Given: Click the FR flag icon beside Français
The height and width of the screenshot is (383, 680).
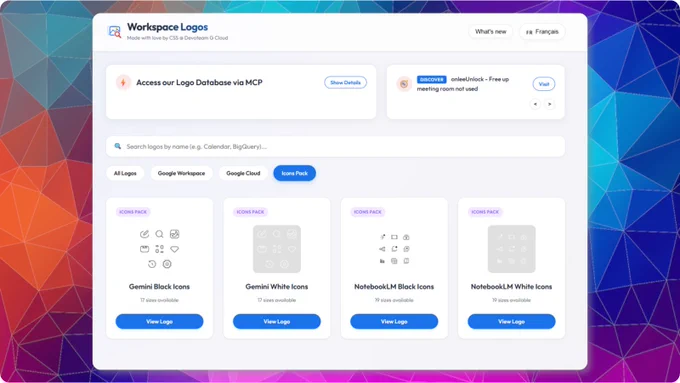Looking at the screenshot, I should click(x=529, y=32).
